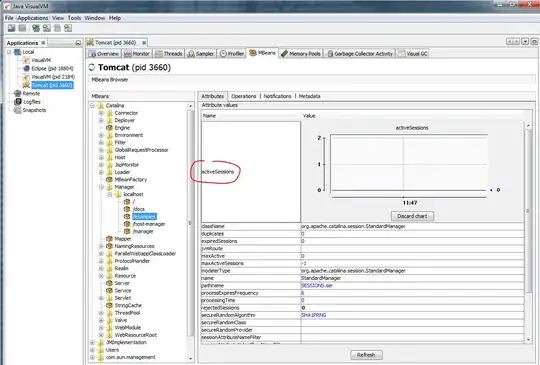
Task: Click the Discard chart button
Action: pyautogui.click(x=412, y=216)
